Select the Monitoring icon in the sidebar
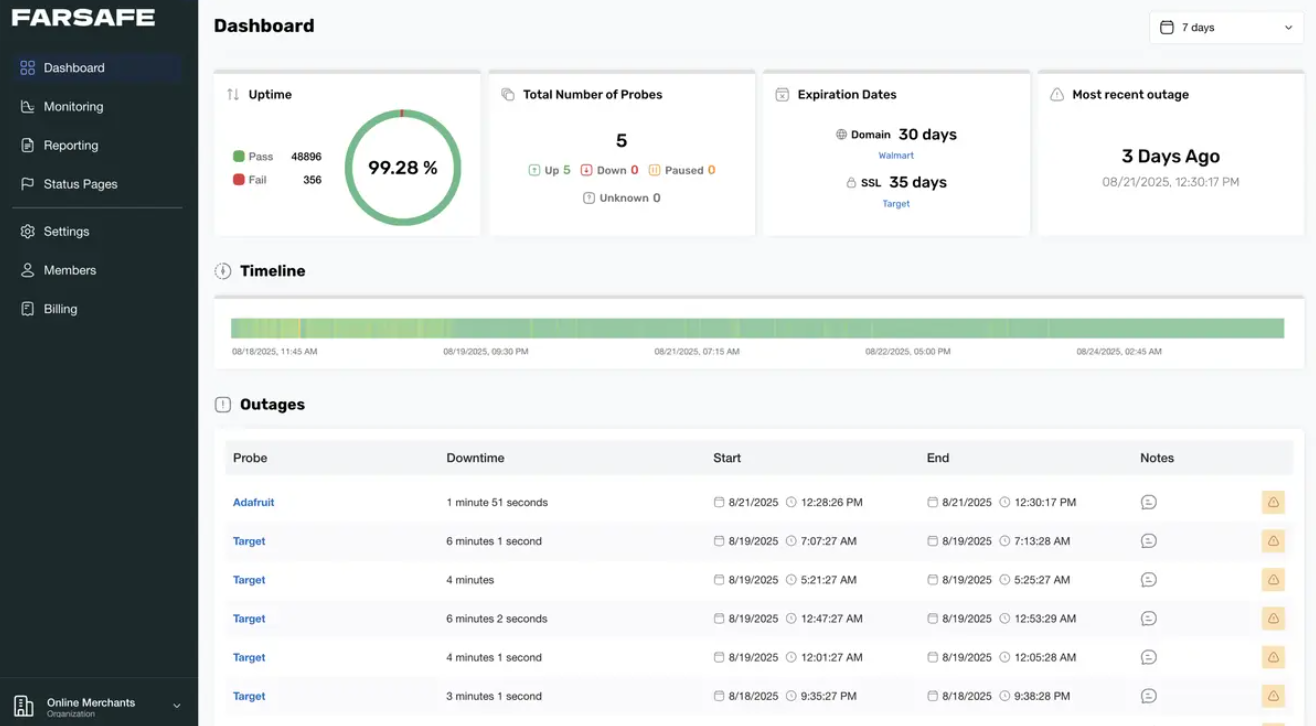This screenshot has height=726, width=1316. pyautogui.click(x=25, y=106)
